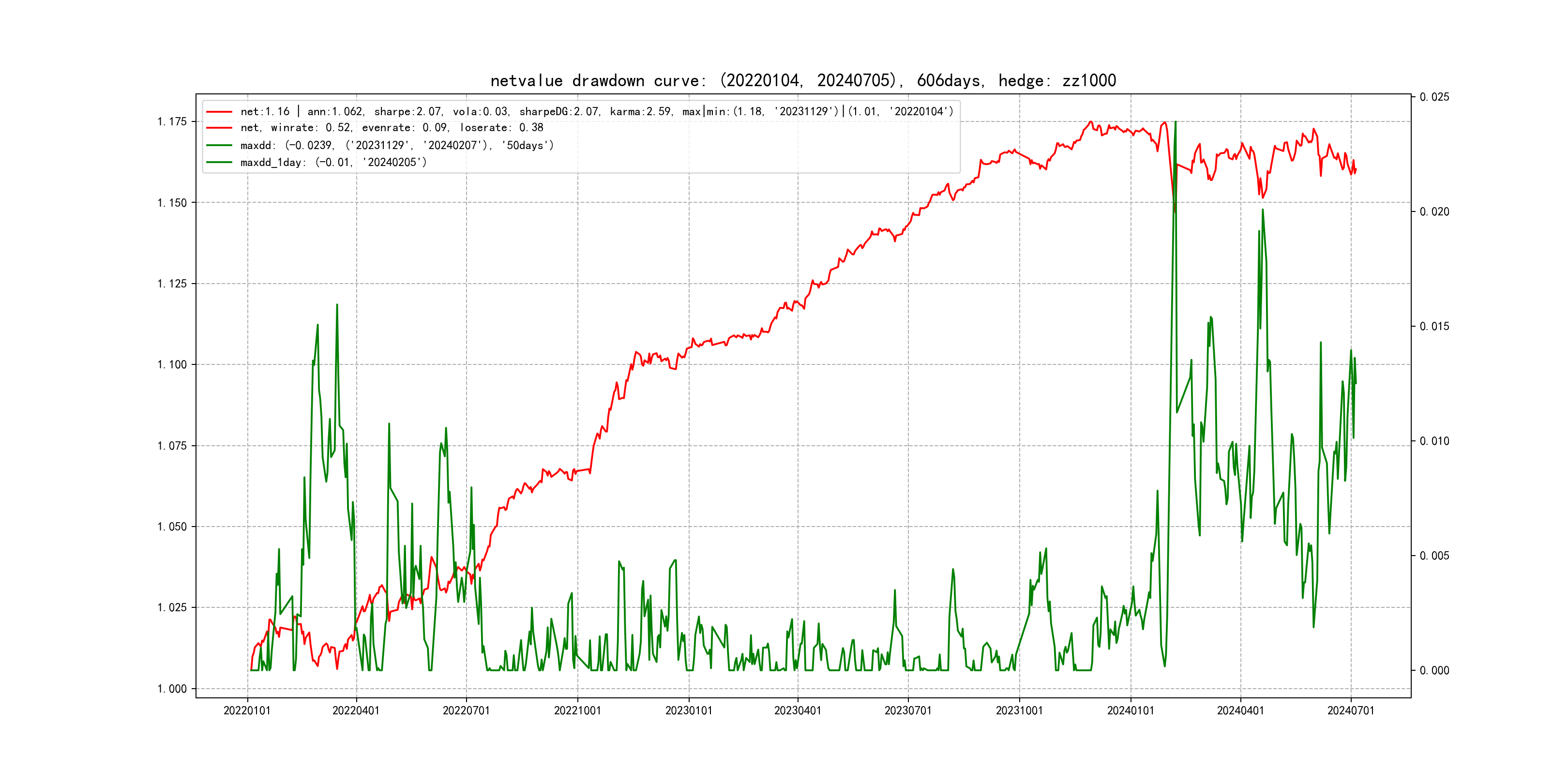Click the 1.100 left axis tick label
Screen dimensions: 1568x784
(172, 364)
